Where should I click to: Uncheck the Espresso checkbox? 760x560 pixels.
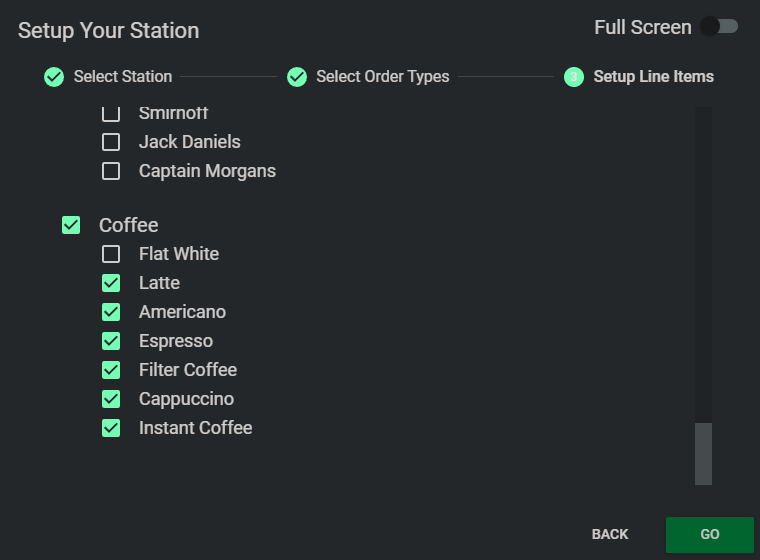[x=111, y=341]
